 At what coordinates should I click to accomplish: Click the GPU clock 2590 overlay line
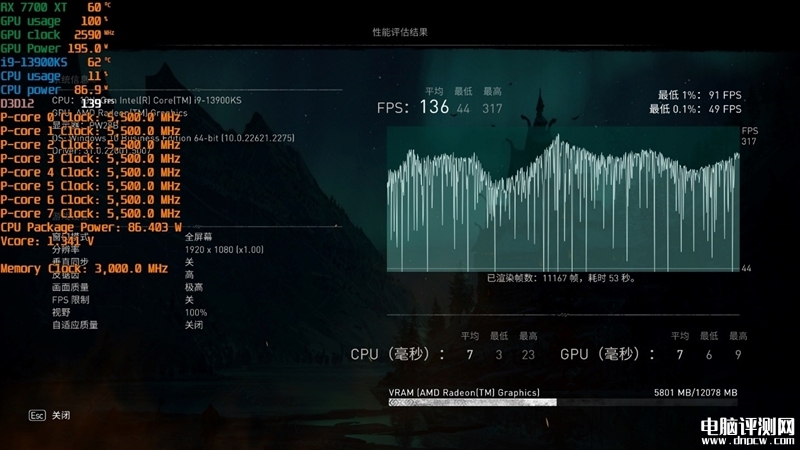click(x=57, y=35)
